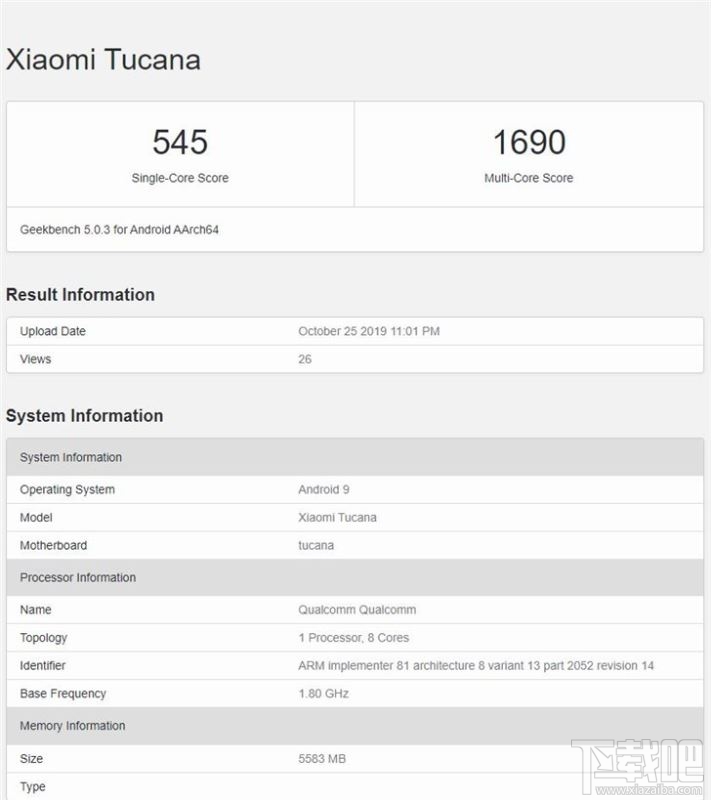This screenshot has height=800, width=711.
Task: Select the Memory Information header row
Action: [x=355, y=726]
